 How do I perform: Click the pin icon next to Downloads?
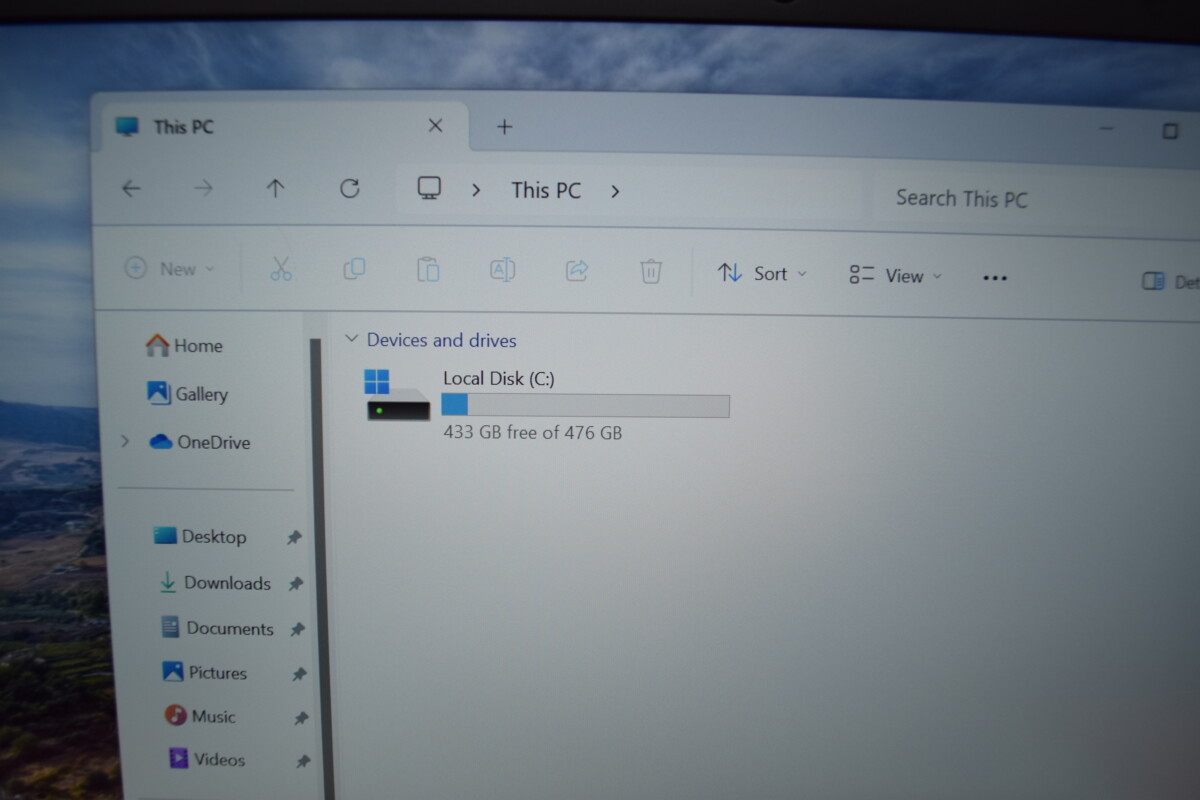click(295, 584)
